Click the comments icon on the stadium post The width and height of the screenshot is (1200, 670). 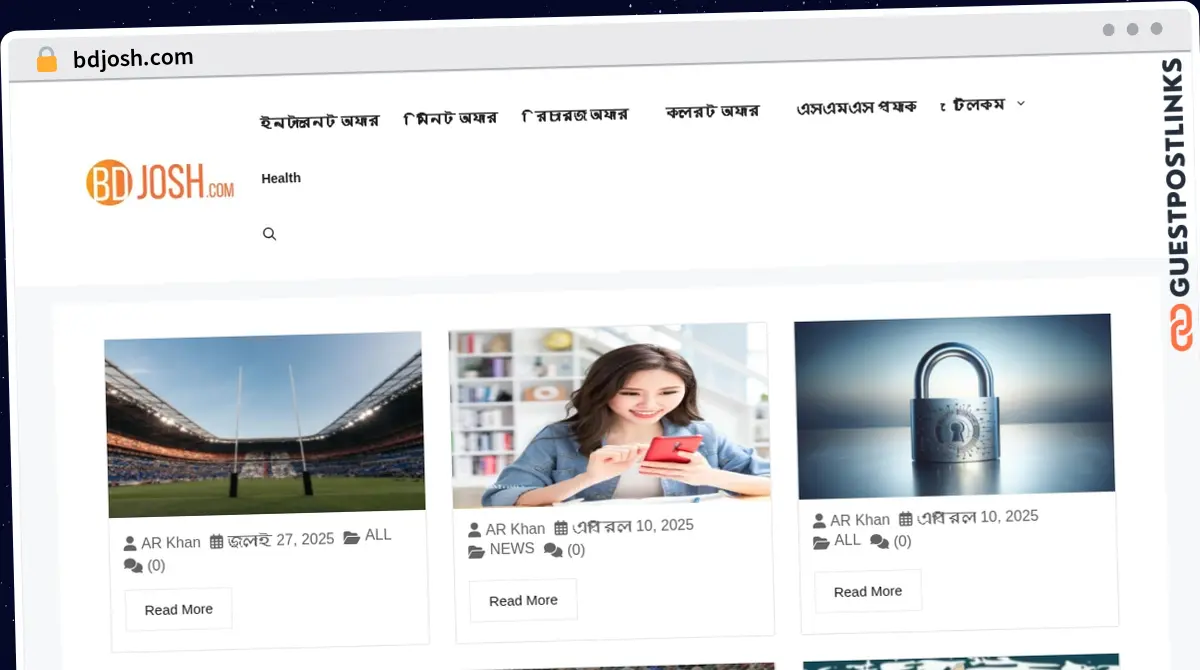click(133, 566)
